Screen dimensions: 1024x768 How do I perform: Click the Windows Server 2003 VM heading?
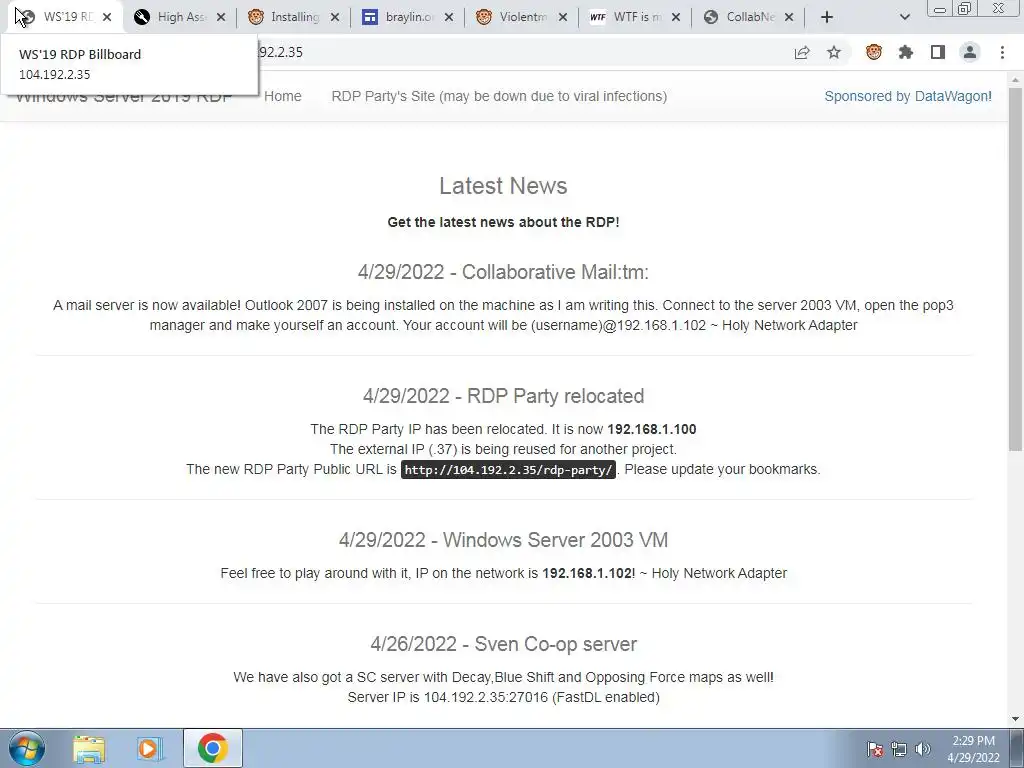point(503,539)
